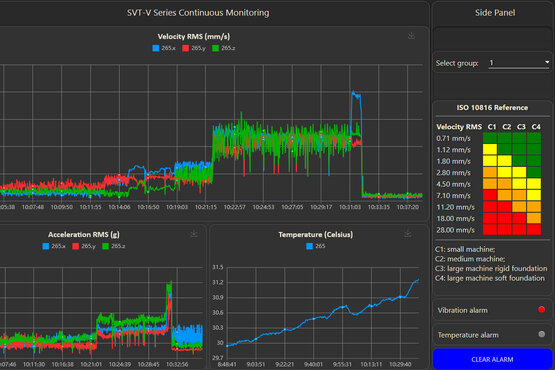This screenshot has height=370, width=555.
Task: Click the 10:37:20 tick on velocity chart
Action: pyautogui.click(x=408, y=207)
